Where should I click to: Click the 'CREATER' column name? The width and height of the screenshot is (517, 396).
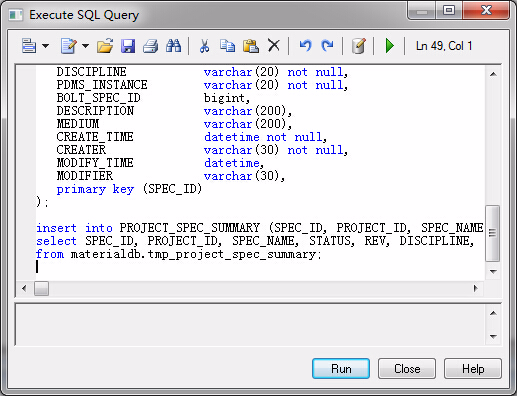81,150
